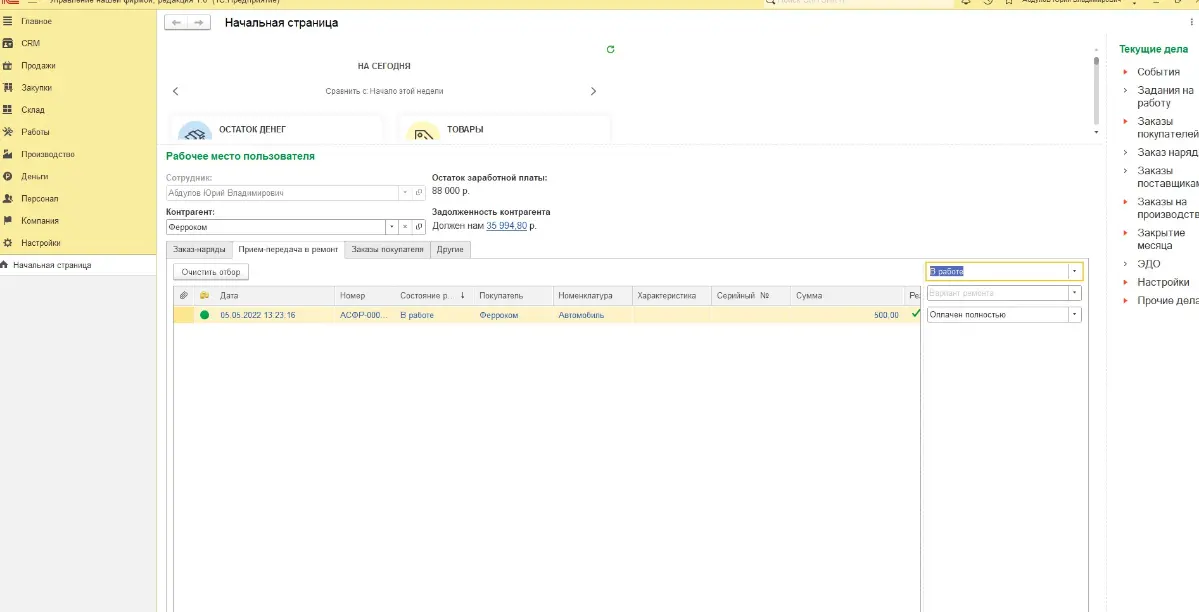Switch to the Заказ-наряды tab
Viewport: 1199px width, 612px height.
(x=198, y=249)
